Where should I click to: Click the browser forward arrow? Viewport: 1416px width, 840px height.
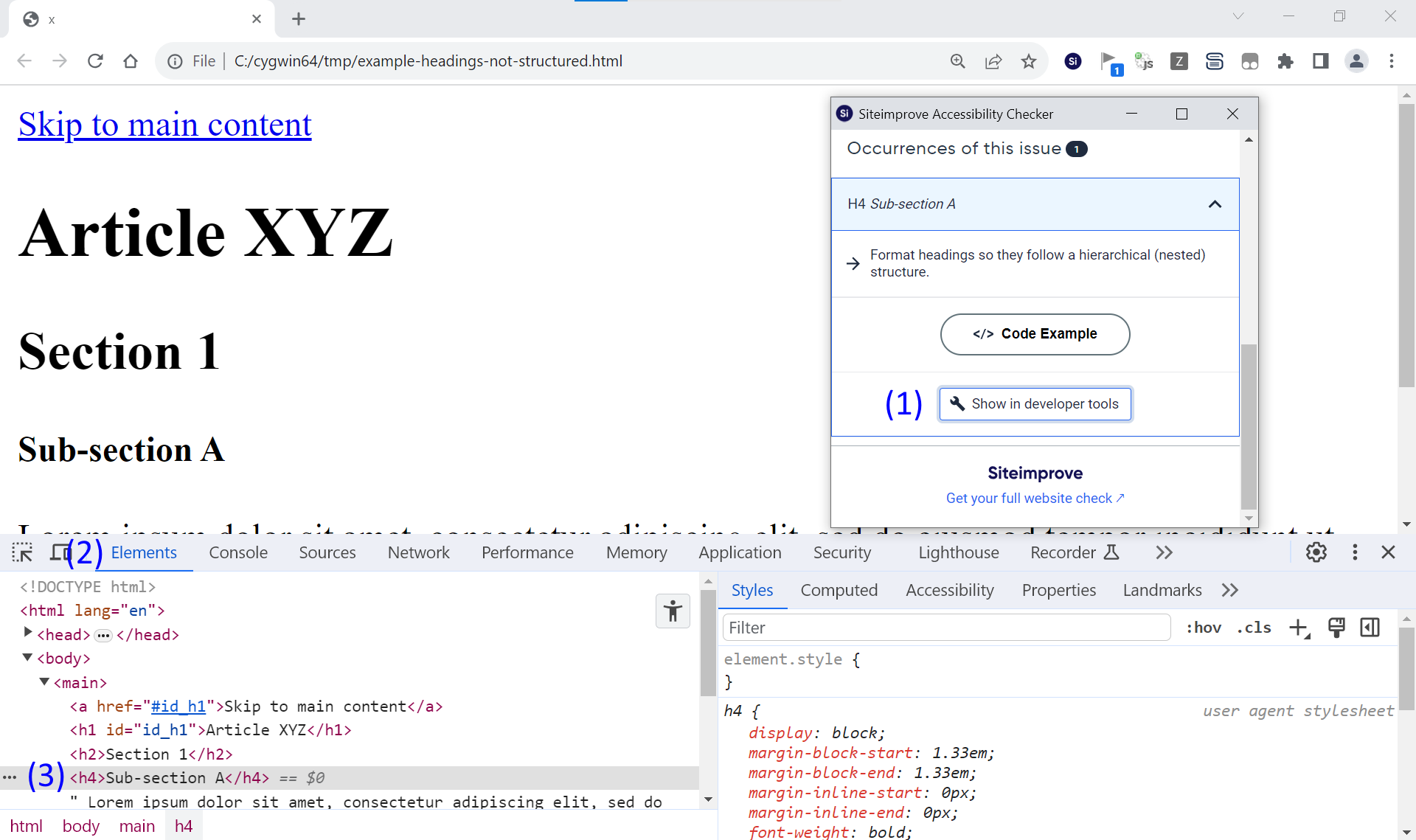[x=60, y=61]
